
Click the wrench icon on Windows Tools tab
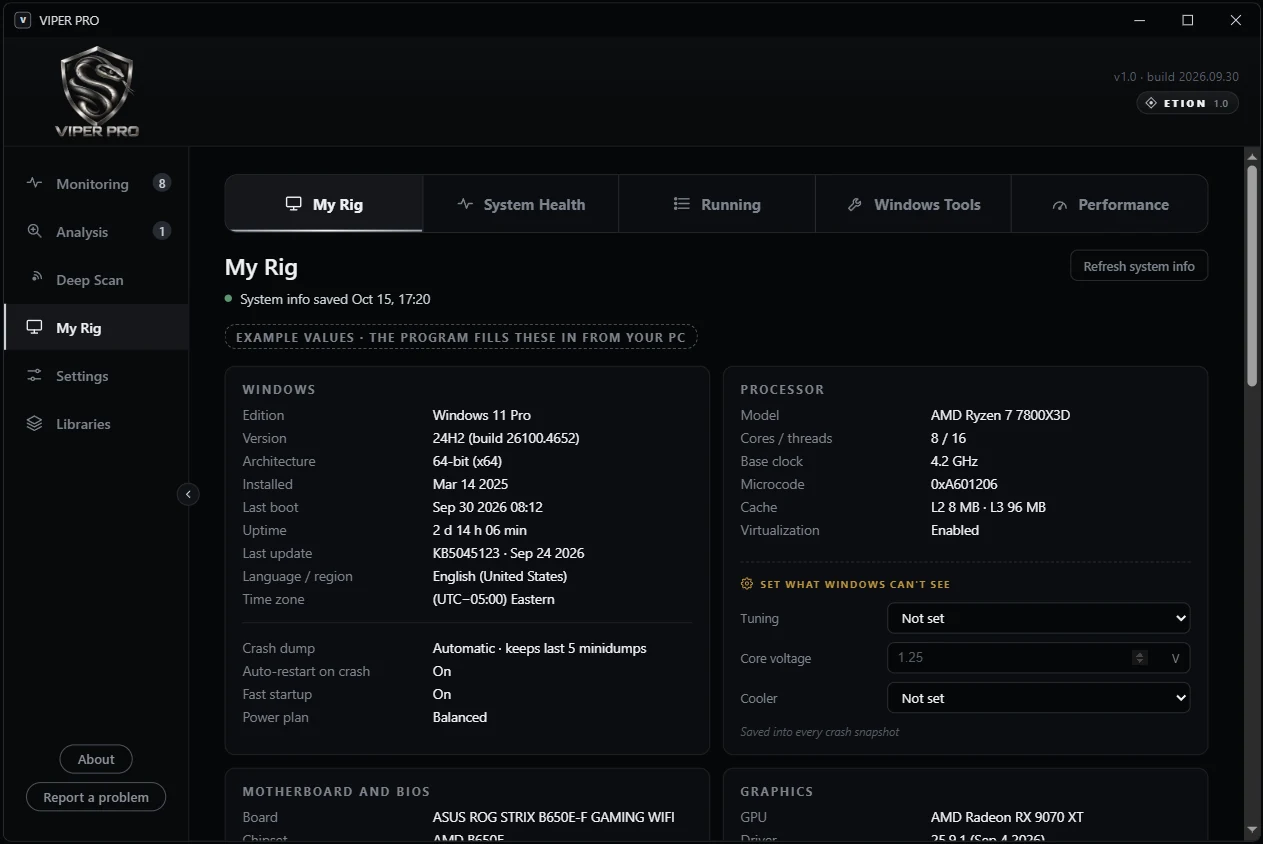coord(855,204)
